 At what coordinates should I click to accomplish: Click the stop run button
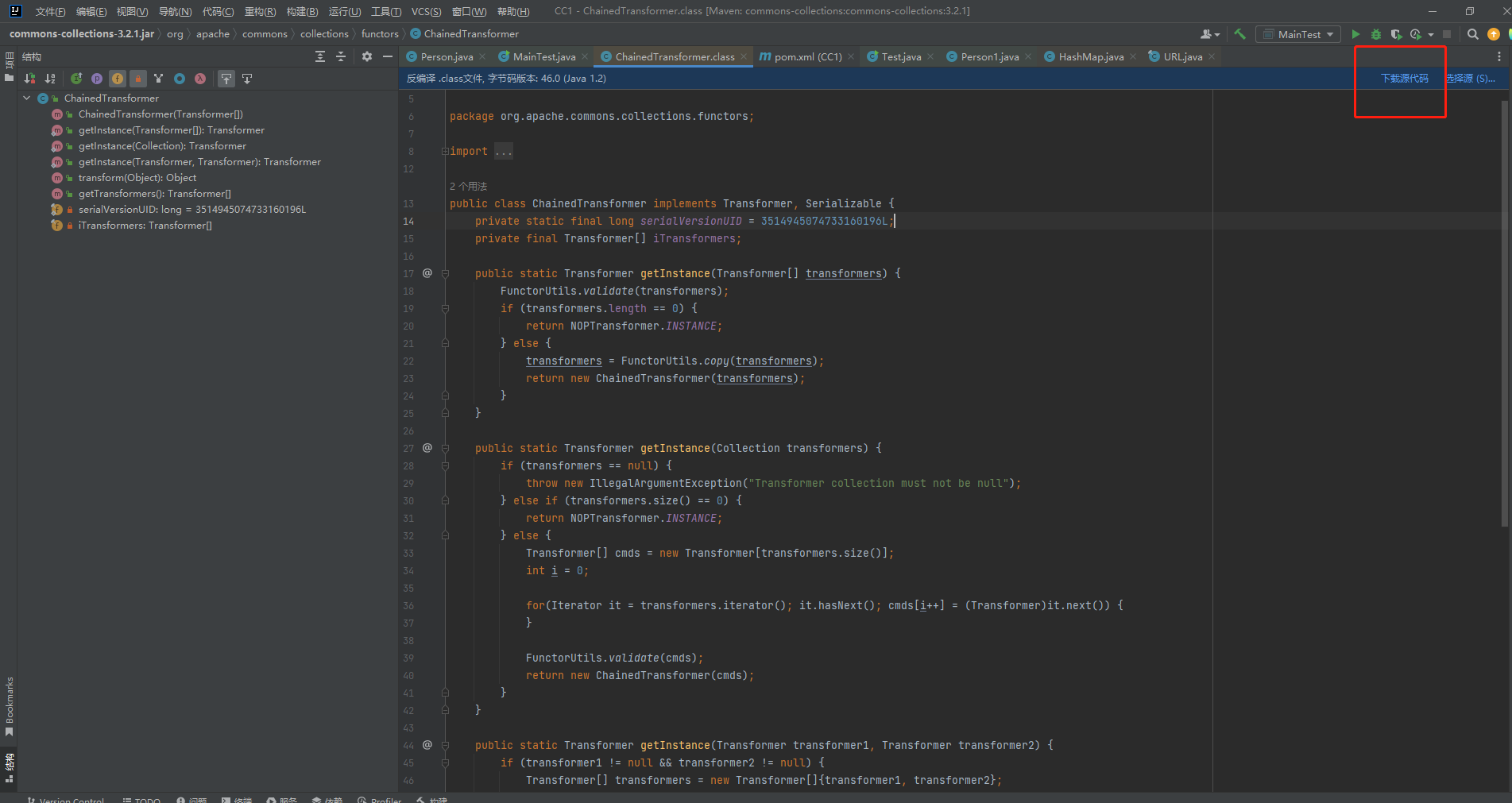1447,34
